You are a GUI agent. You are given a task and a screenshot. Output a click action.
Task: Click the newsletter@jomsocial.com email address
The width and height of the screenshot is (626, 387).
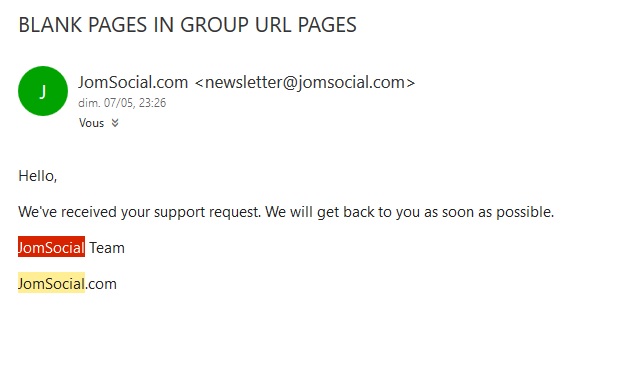click(x=305, y=82)
